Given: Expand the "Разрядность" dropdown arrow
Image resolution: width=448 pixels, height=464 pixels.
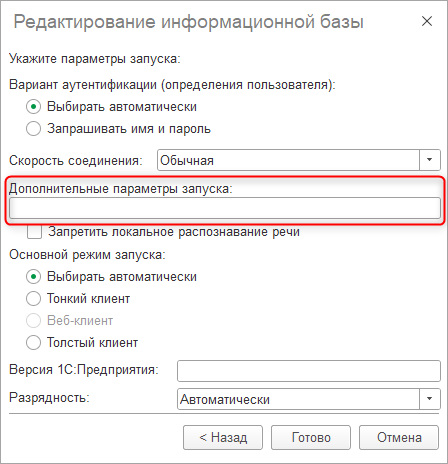Looking at the screenshot, I should click(429, 399).
